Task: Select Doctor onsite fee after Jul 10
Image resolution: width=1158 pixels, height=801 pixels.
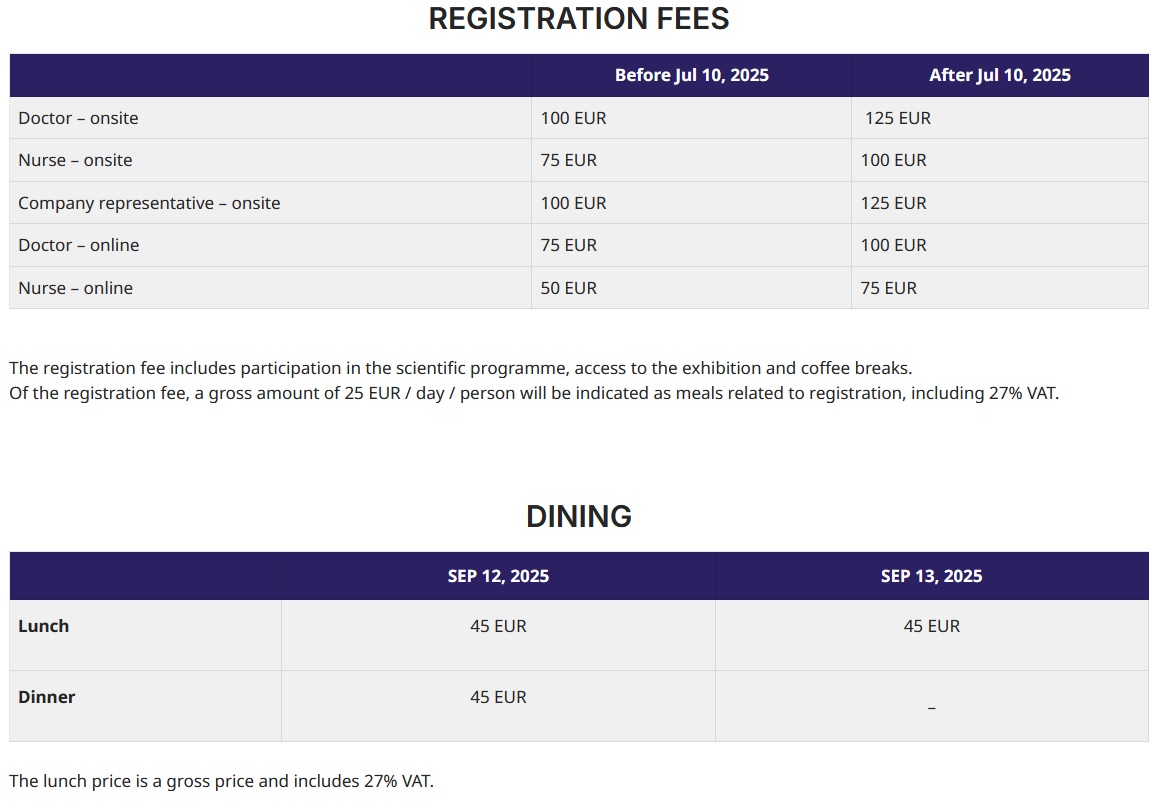Action: (897, 118)
